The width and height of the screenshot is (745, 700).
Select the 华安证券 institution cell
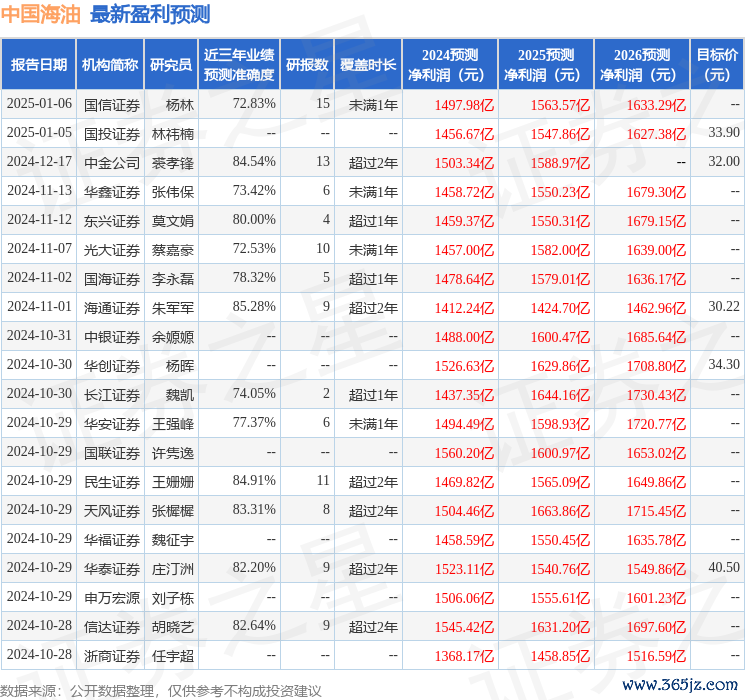[x=112, y=424]
